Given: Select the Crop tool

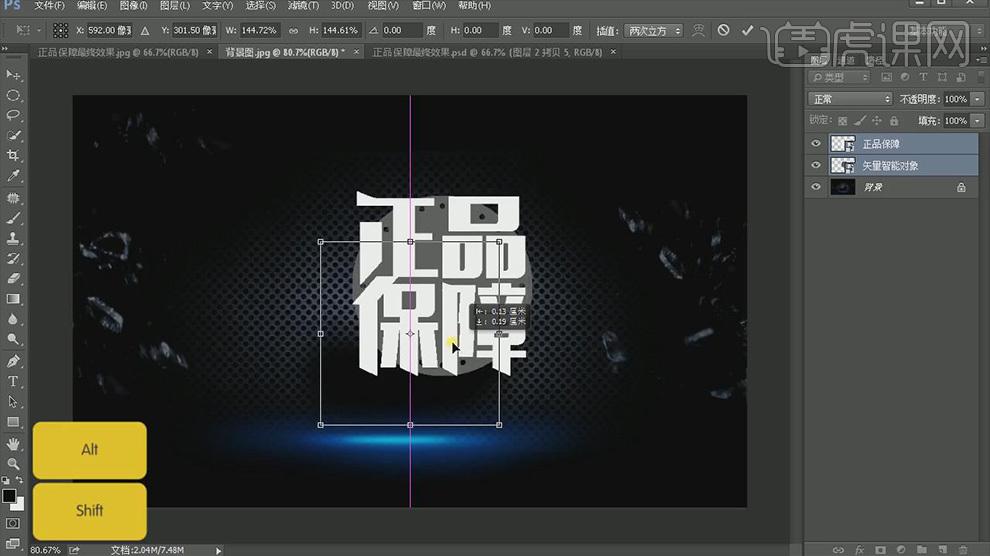Looking at the screenshot, I should click(x=13, y=156).
